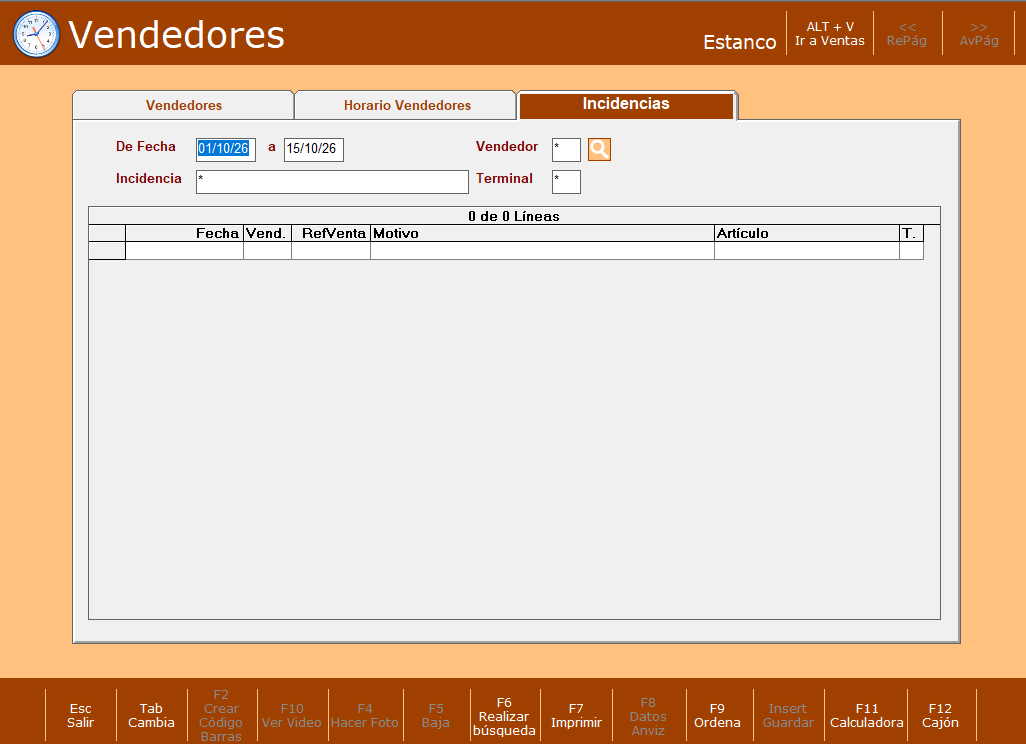Switch to the Vendedores tab
This screenshot has width=1026, height=744.
[184, 105]
